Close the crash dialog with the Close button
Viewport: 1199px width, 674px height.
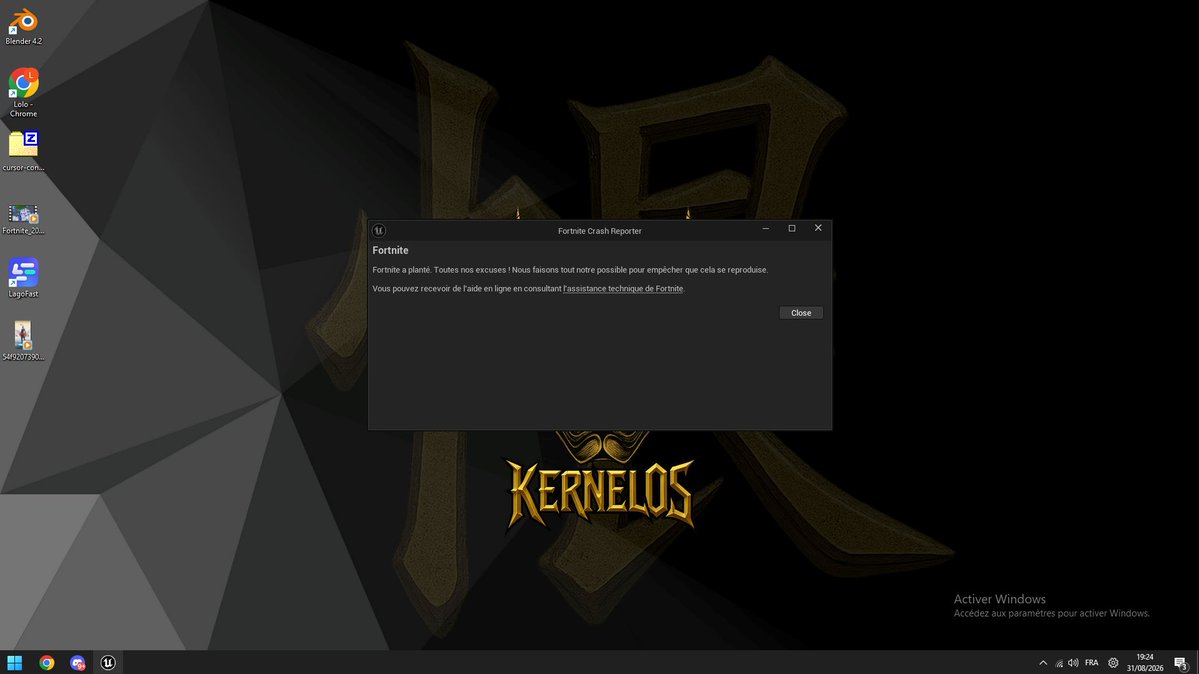pyautogui.click(x=801, y=313)
